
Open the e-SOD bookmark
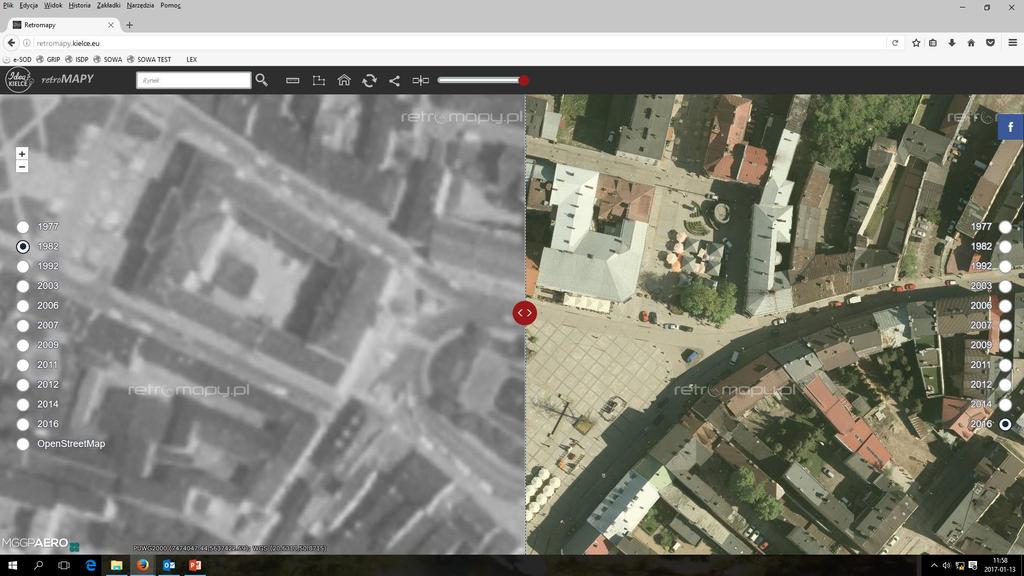(17, 59)
